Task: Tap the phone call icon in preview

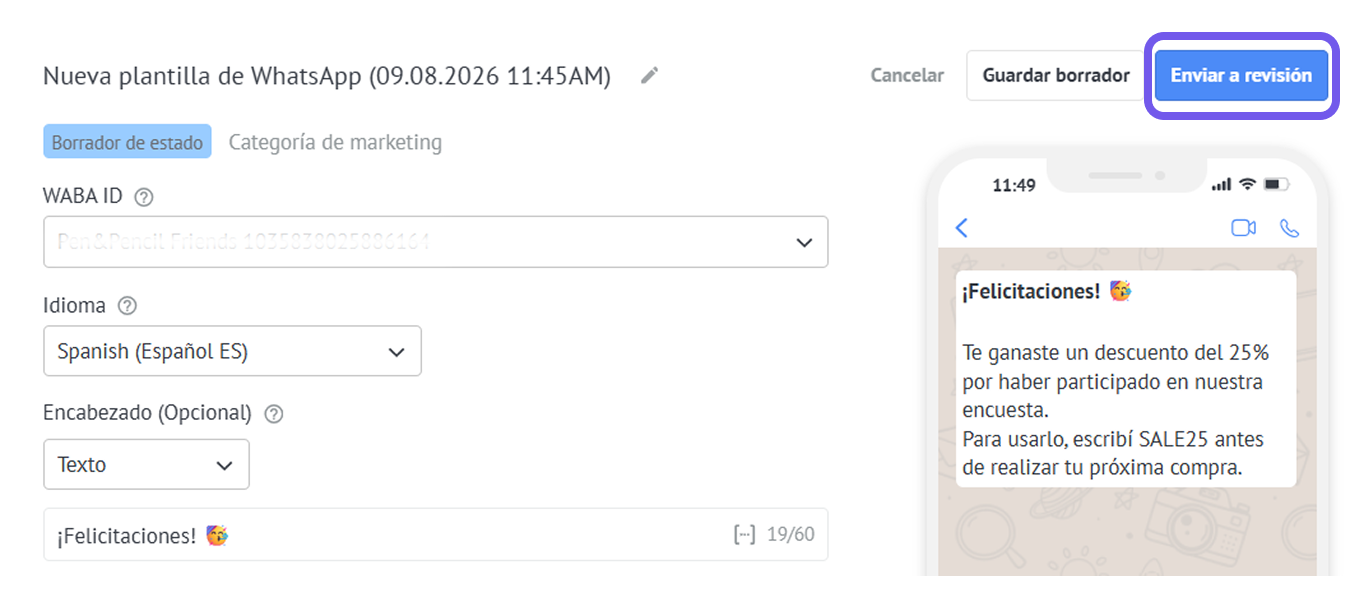Action: click(x=1290, y=228)
